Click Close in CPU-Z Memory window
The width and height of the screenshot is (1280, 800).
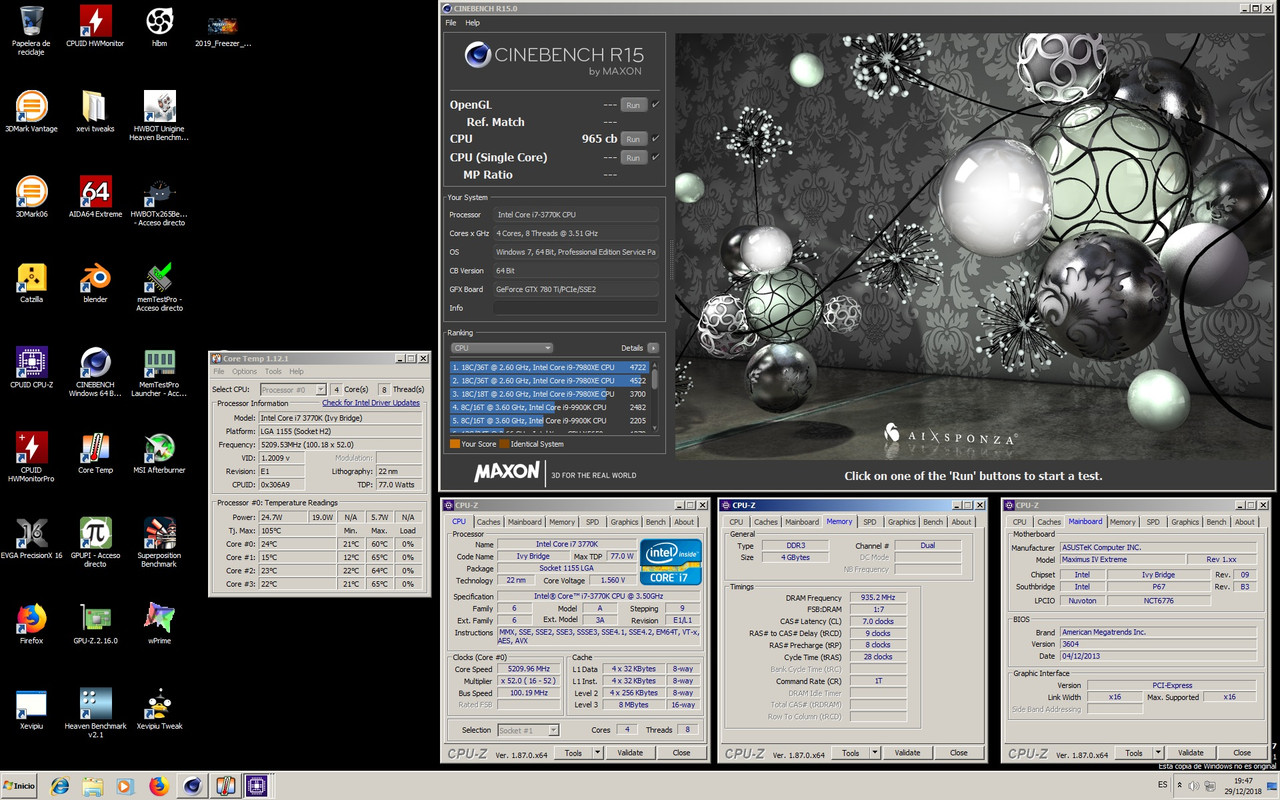pos(958,752)
